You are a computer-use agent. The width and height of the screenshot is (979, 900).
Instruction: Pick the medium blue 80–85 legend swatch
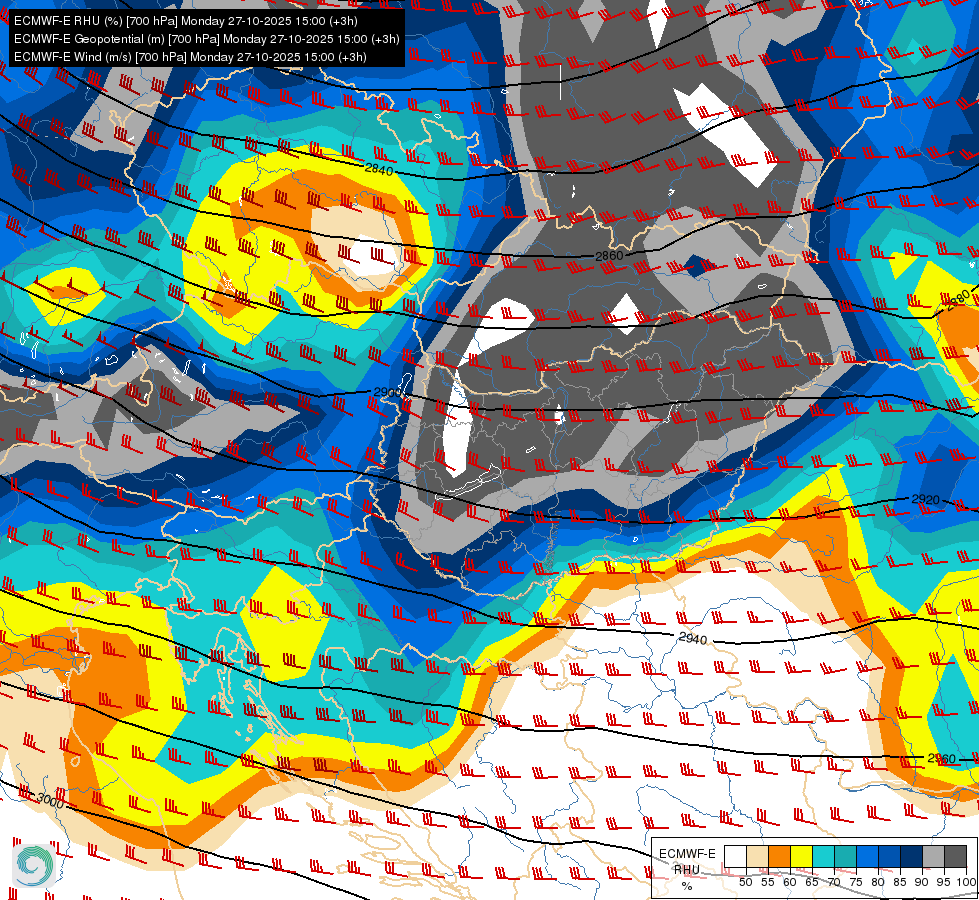tap(889, 856)
